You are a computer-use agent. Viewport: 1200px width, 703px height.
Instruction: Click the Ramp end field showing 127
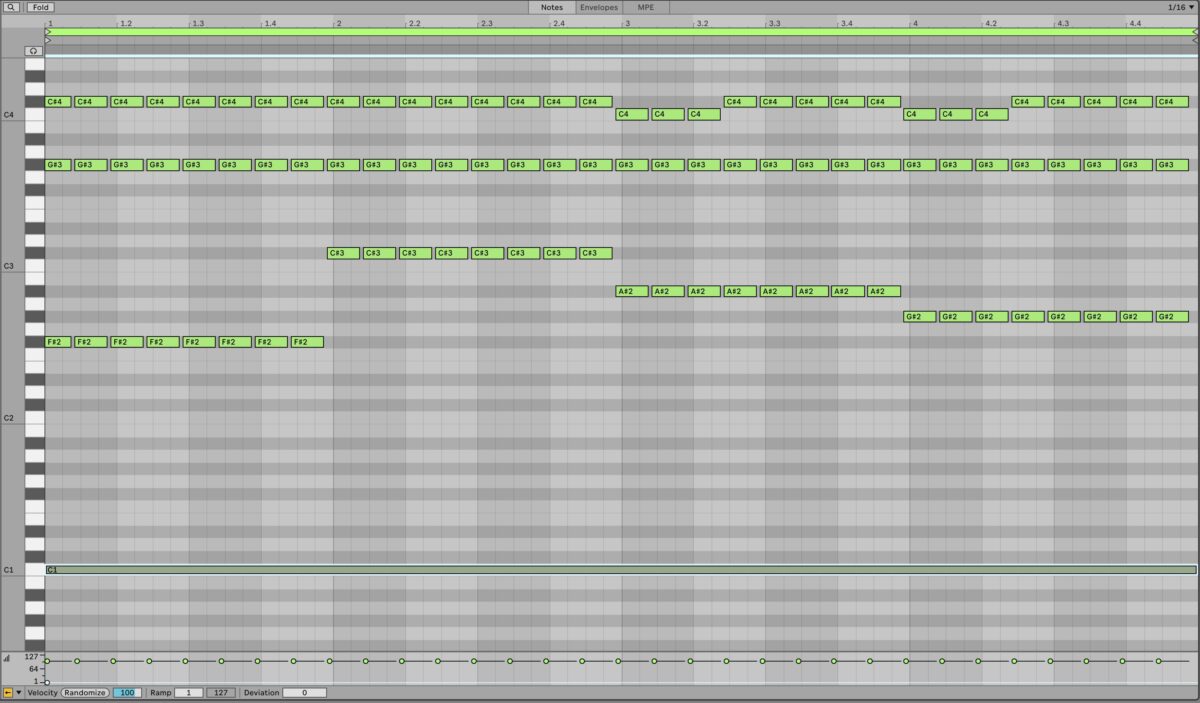pos(221,691)
